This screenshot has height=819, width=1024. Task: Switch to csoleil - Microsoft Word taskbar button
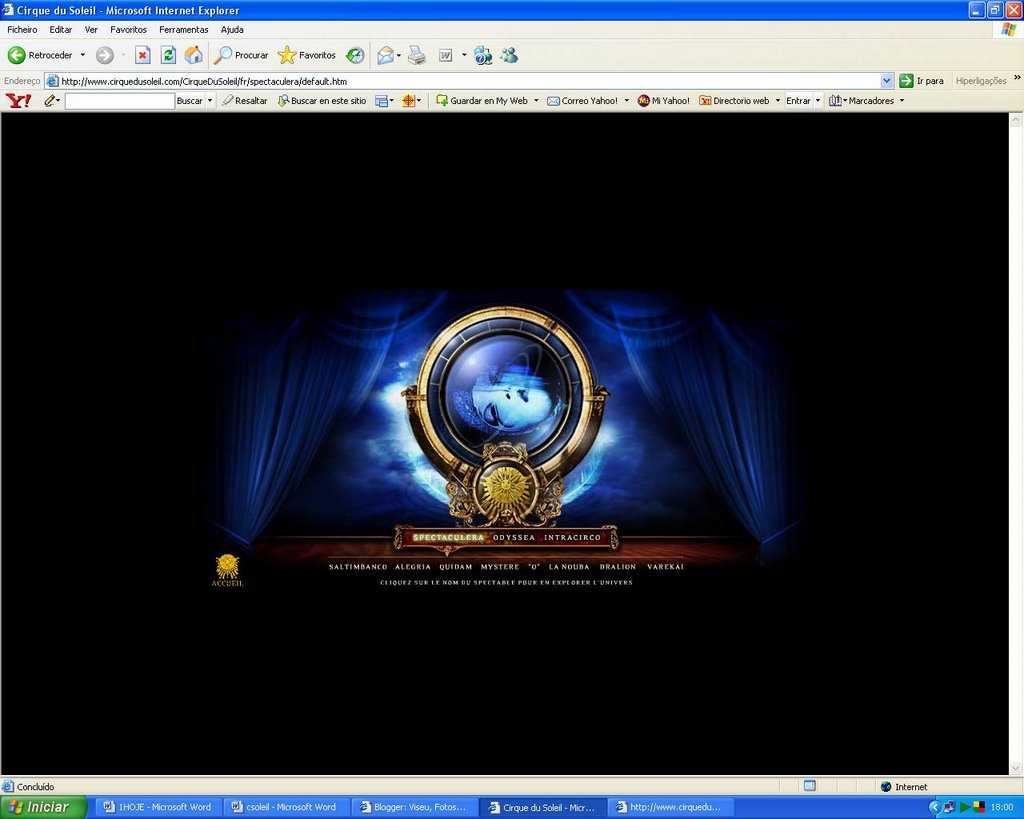point(285,807)
